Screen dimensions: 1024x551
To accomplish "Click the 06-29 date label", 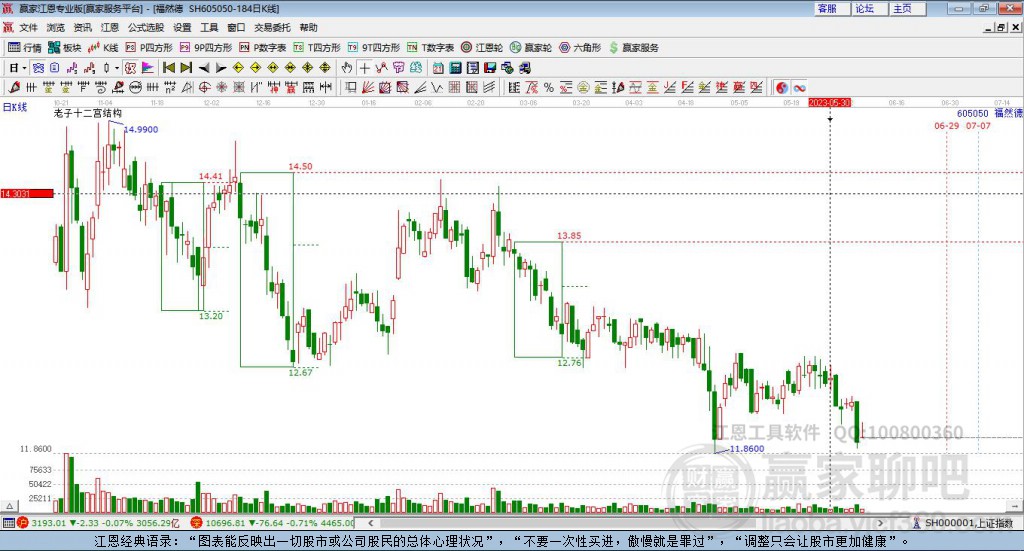I will [946, 125].
